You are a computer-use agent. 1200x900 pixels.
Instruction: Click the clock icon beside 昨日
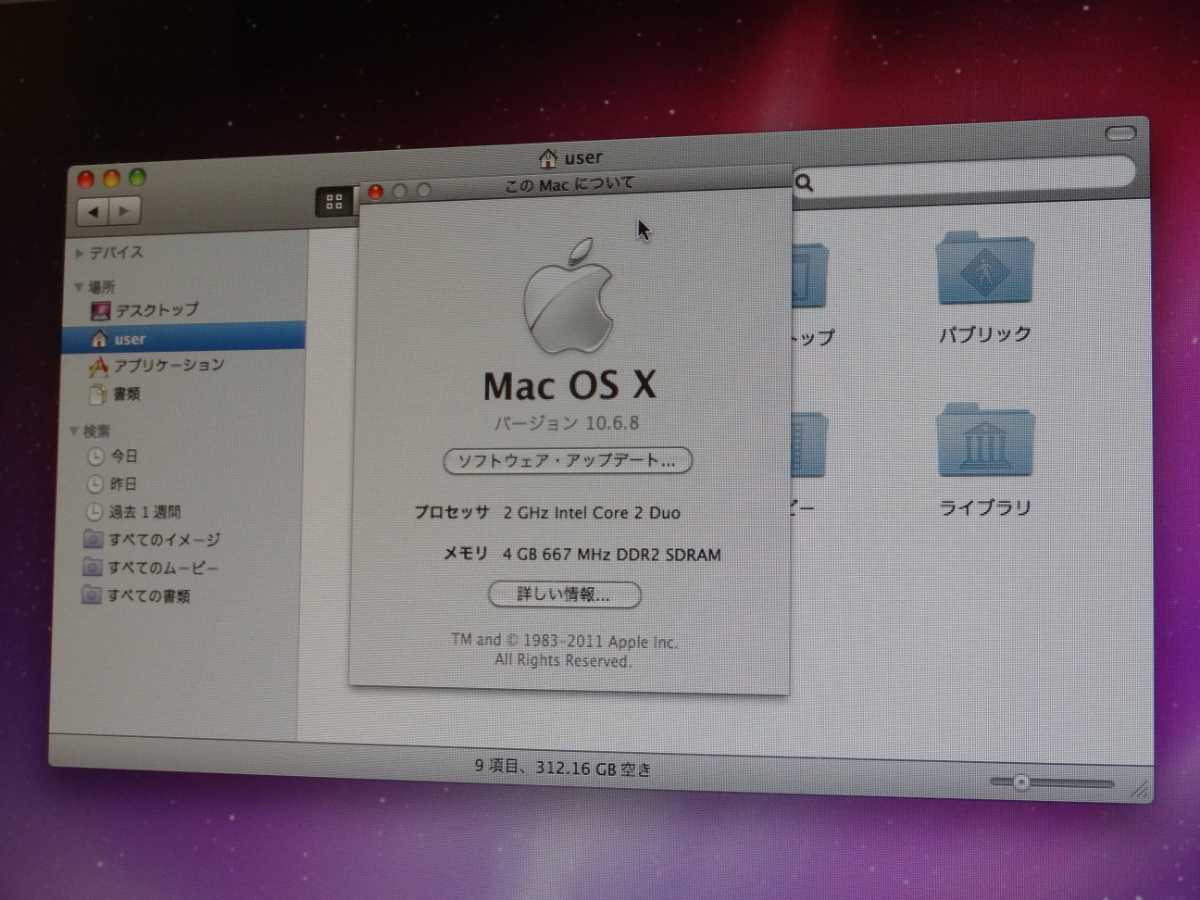95,485
